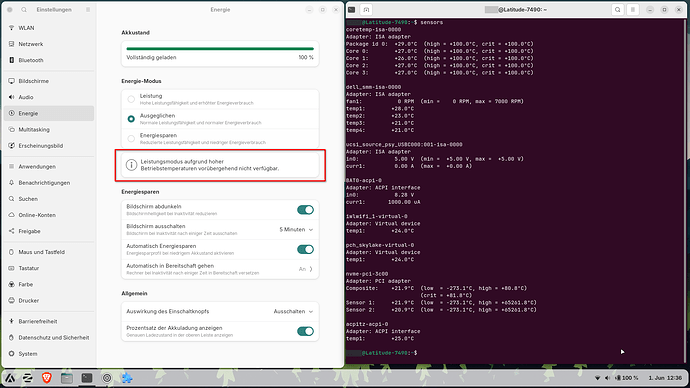Go to Bildschirme settings
This screenshot has width=690, height=388.
pyautogui.click(x=49, y=81)
